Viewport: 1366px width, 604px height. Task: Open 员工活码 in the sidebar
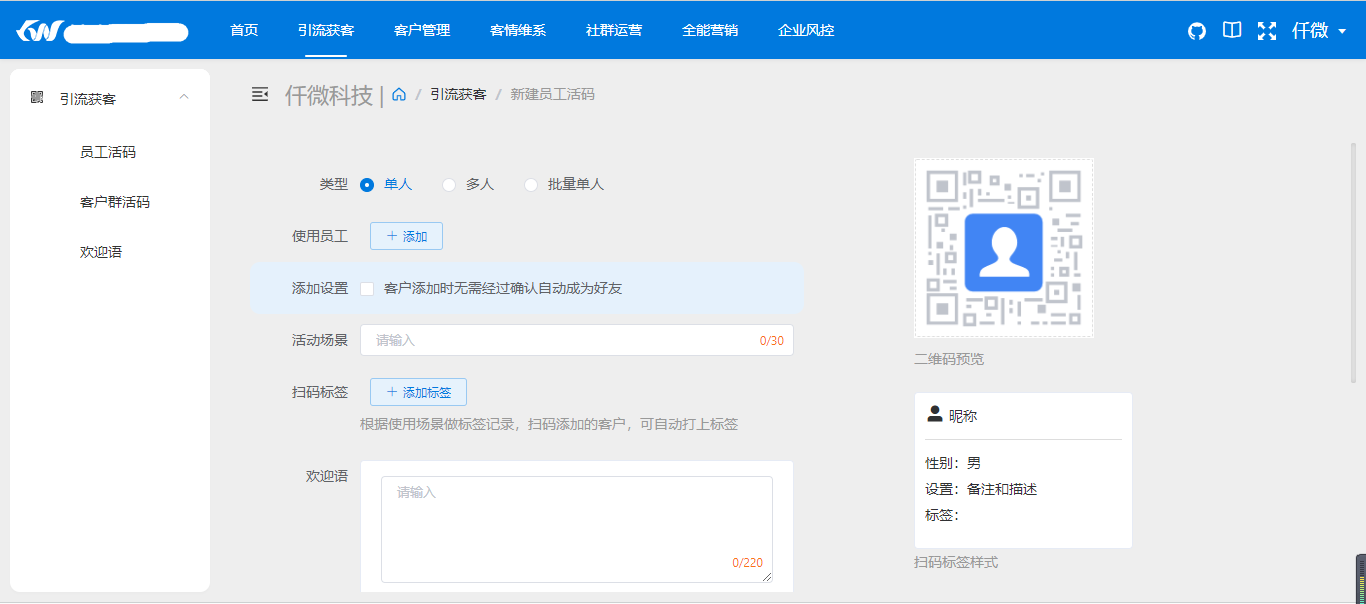coord(110,152)
